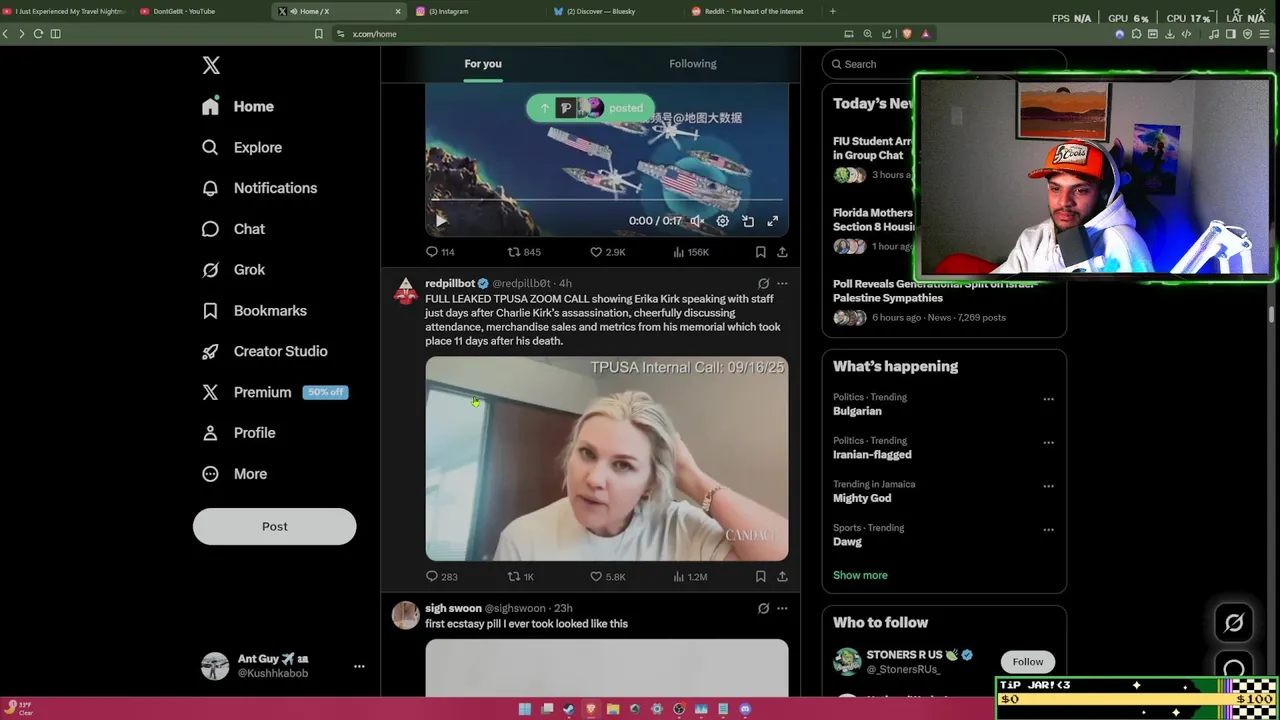
Task: Open sigh swoon's profile avatar
Action: (405, 615)
